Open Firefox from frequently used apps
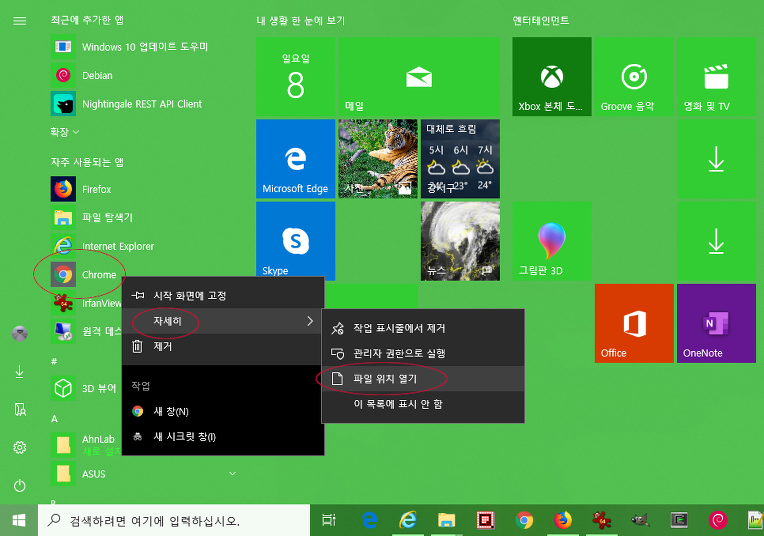 point(82,189)
